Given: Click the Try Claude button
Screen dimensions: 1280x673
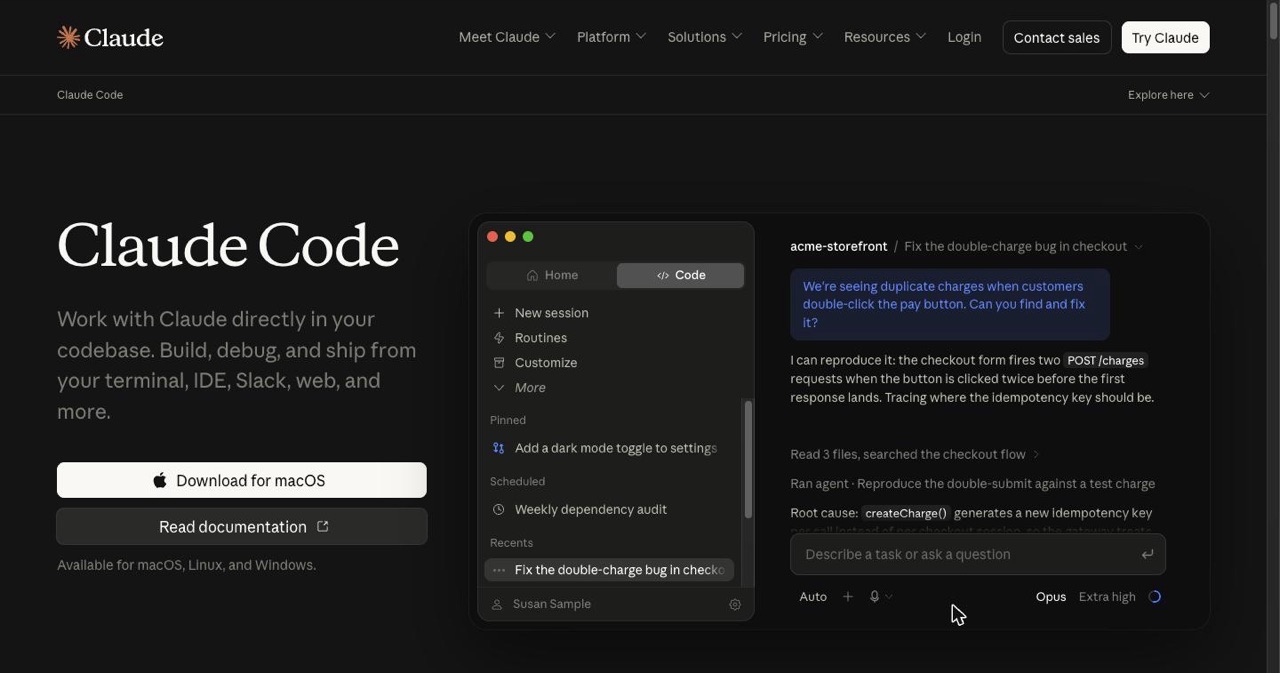Looking at the screenshot, I should point(1165,37).
